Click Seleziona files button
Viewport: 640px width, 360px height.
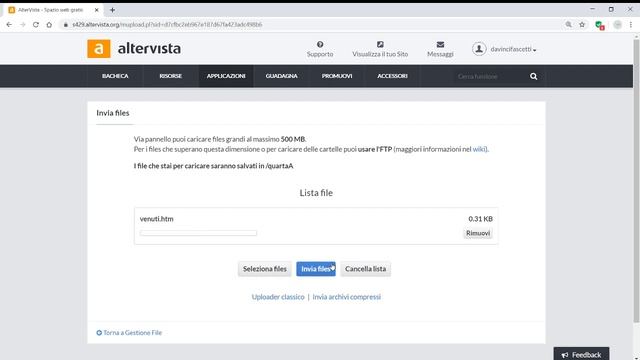(x=264, y=269)
